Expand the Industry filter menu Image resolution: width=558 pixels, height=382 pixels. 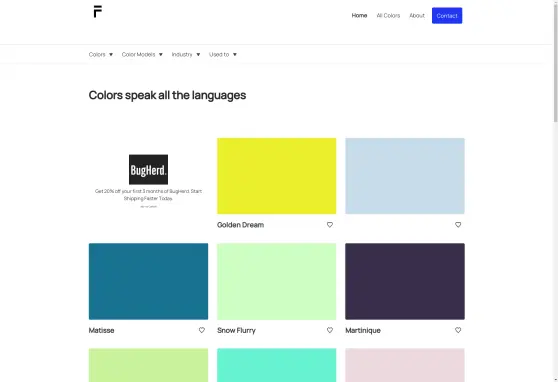coord(186,54)
